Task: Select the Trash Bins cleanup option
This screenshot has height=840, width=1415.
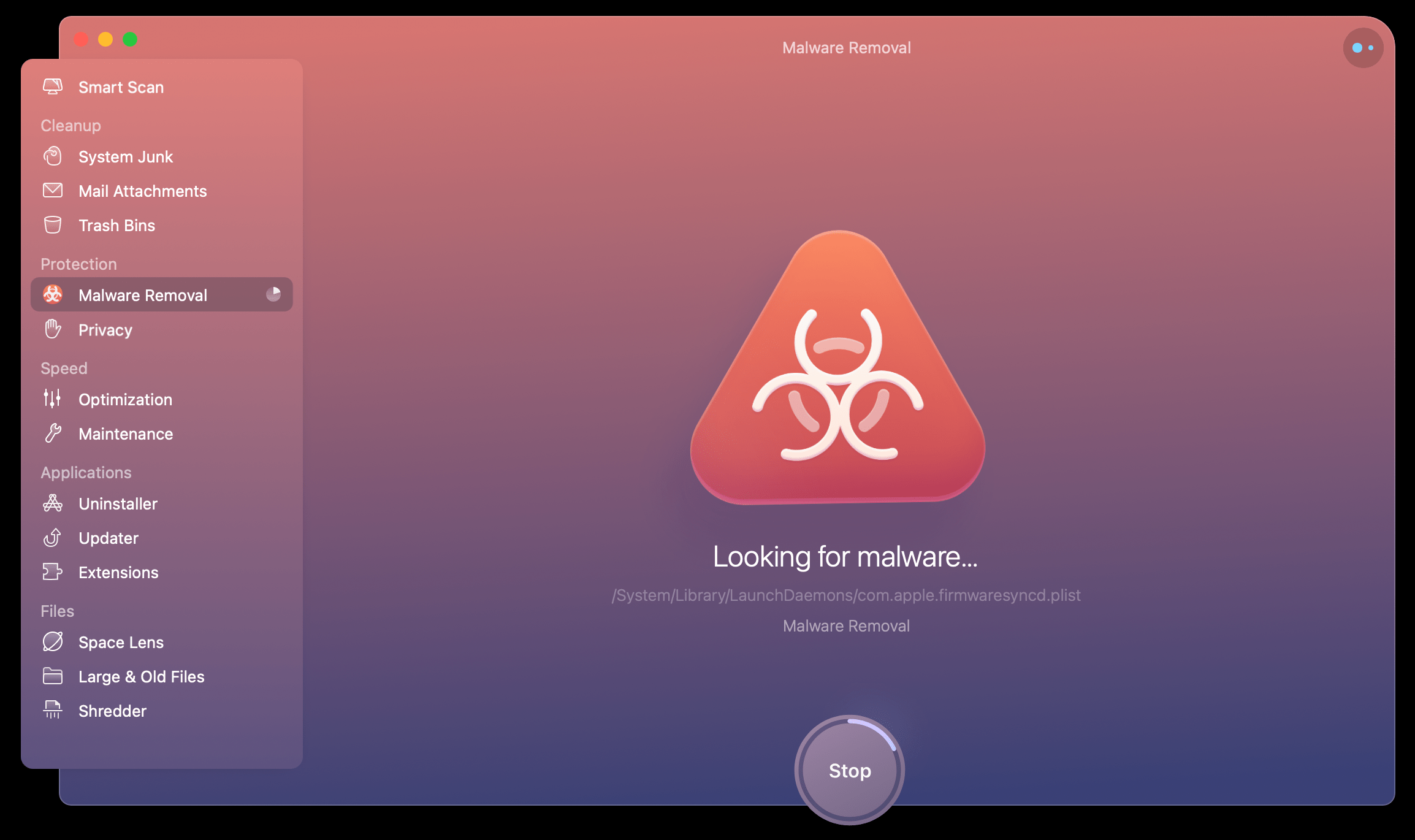Action: [117, 225]
